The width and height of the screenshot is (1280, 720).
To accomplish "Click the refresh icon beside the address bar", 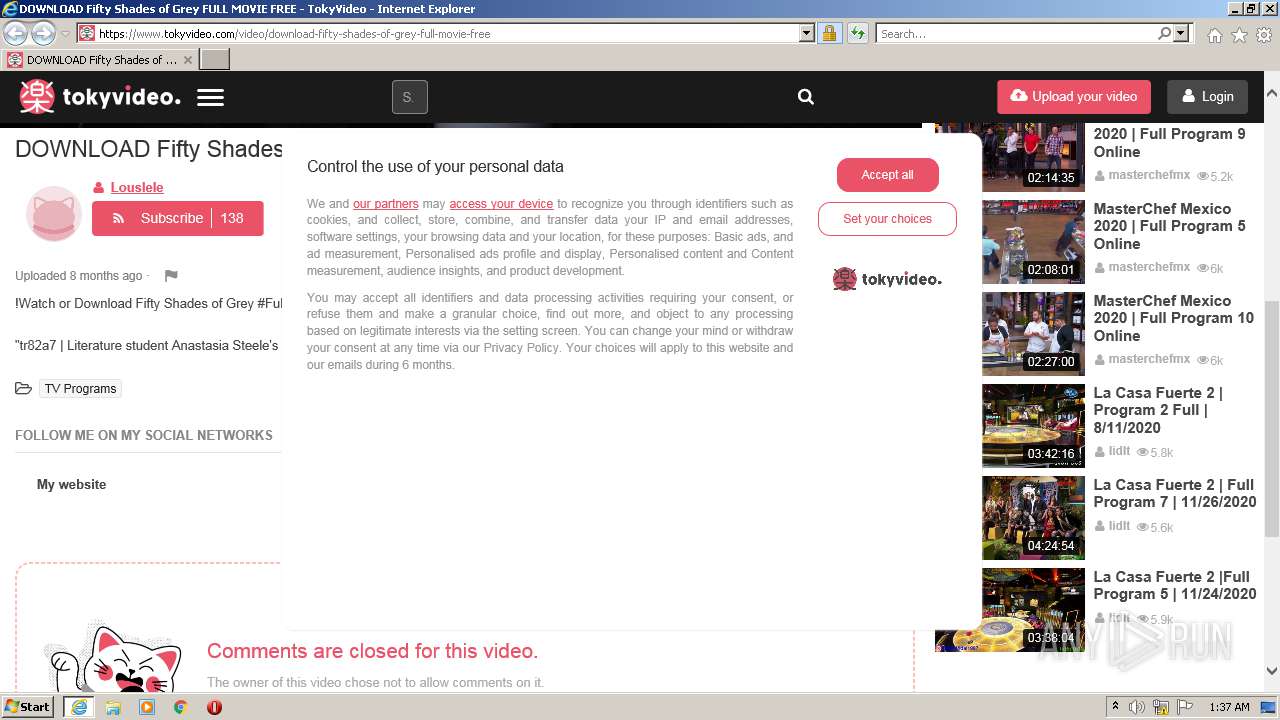I will click(x=858, y=33).
